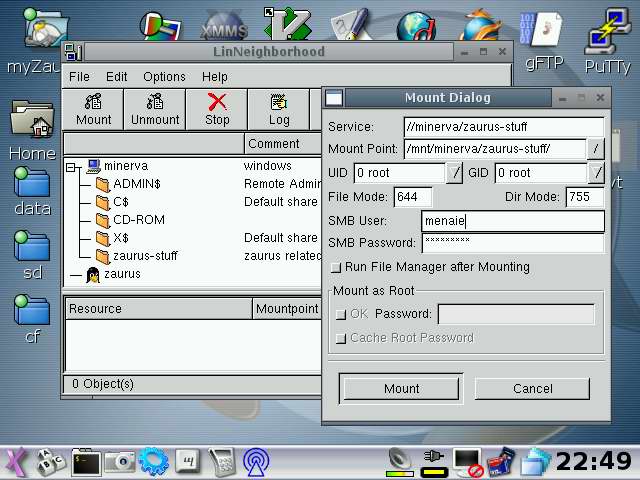Click the Mount button in the dialog
The width and height of the screenshot is (640, 480).
click(401, 388)
